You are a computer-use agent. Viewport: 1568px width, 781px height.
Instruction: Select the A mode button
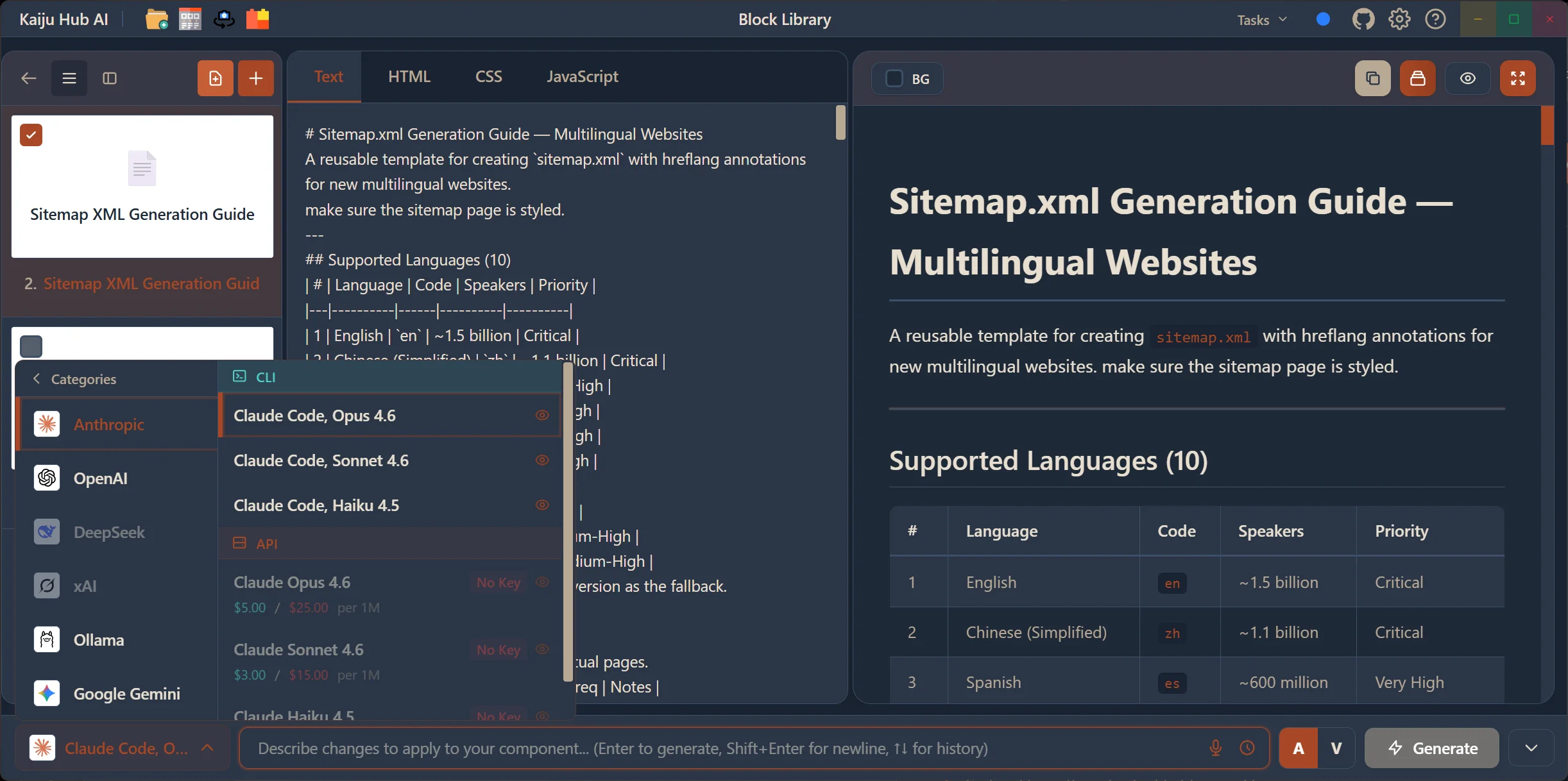(x=1299, y=748)
